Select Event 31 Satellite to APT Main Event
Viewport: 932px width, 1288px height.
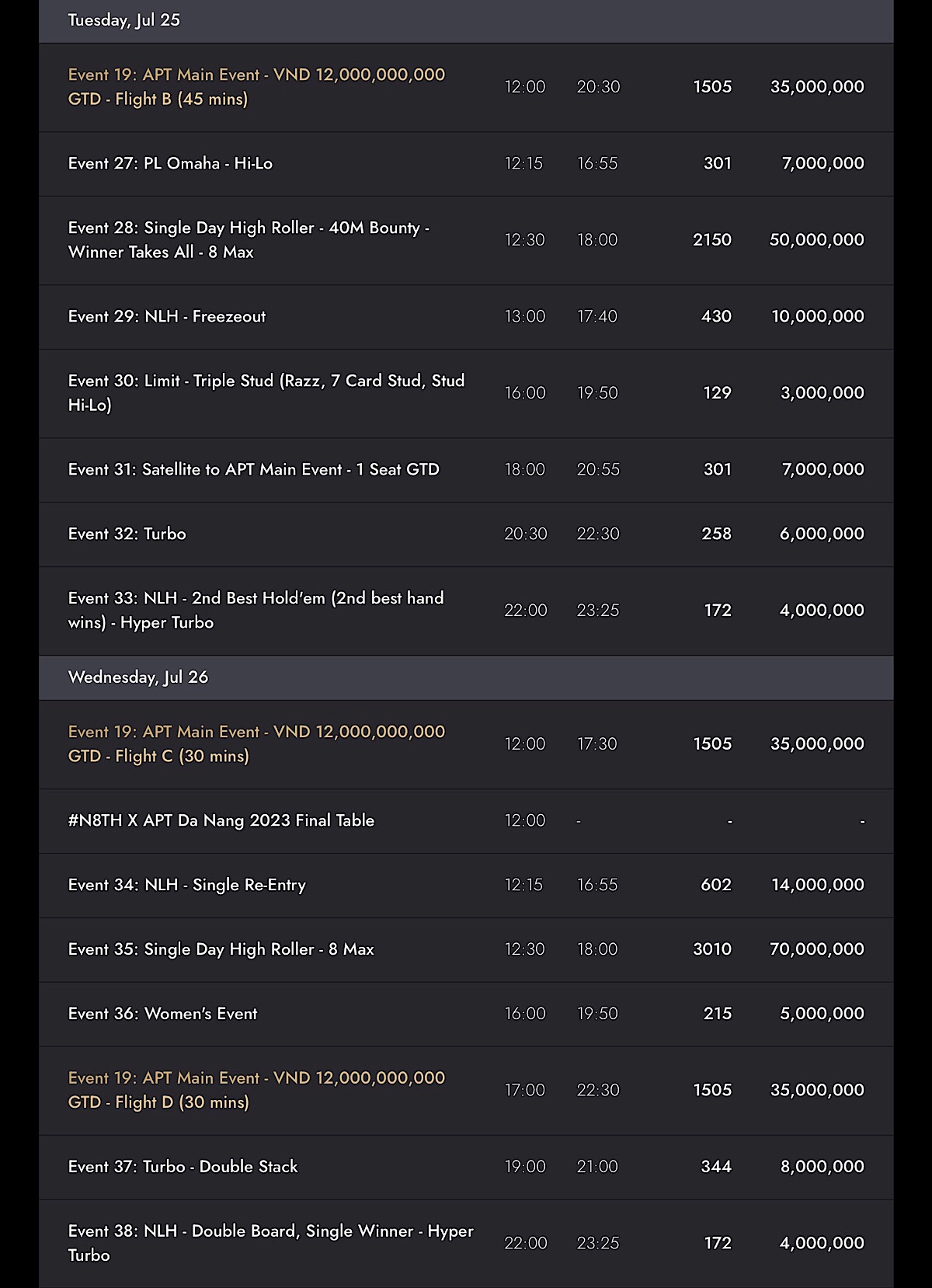(x=466, y=469)
